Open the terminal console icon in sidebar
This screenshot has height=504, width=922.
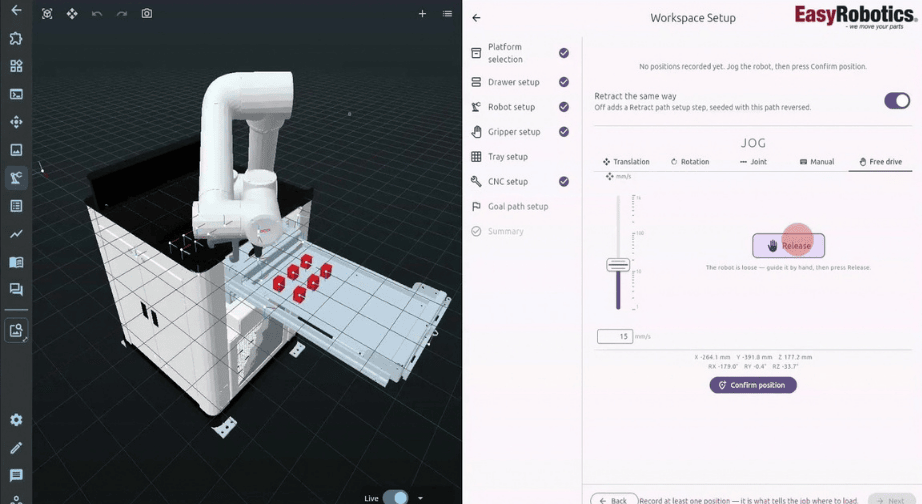click(x=16, y=94)
